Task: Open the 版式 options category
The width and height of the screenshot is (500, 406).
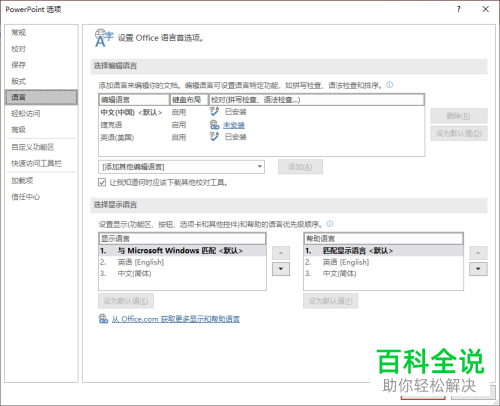Action: pos(41,81)
